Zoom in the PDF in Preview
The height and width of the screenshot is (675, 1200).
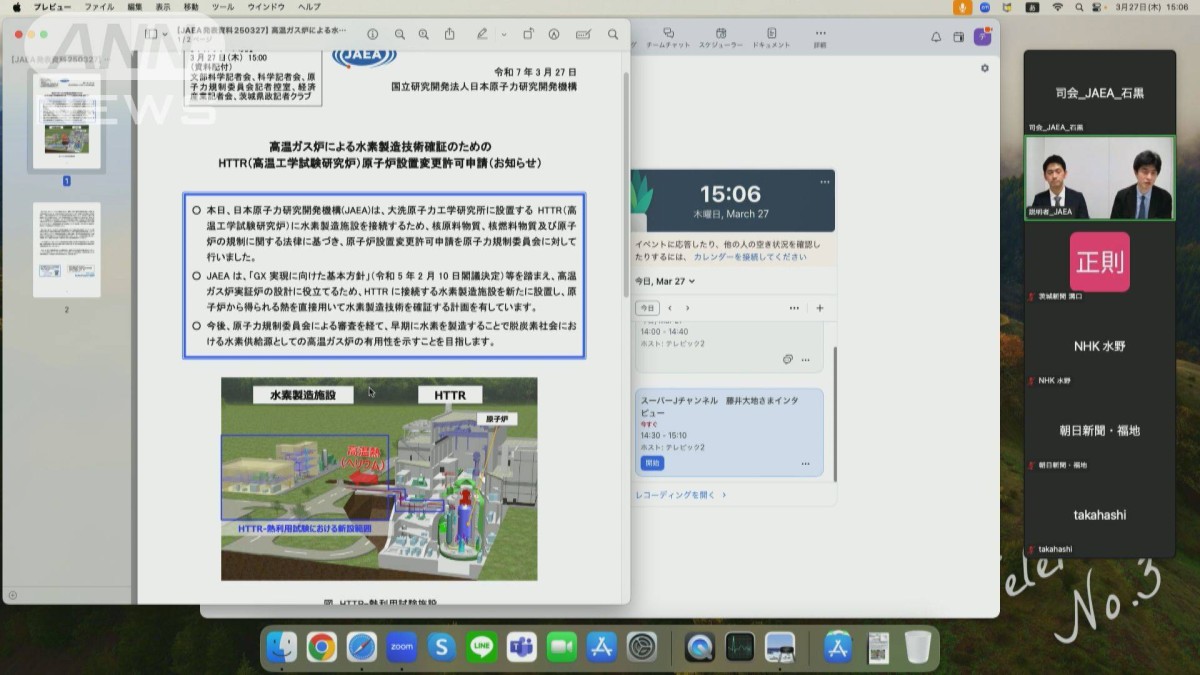(423, 34)
